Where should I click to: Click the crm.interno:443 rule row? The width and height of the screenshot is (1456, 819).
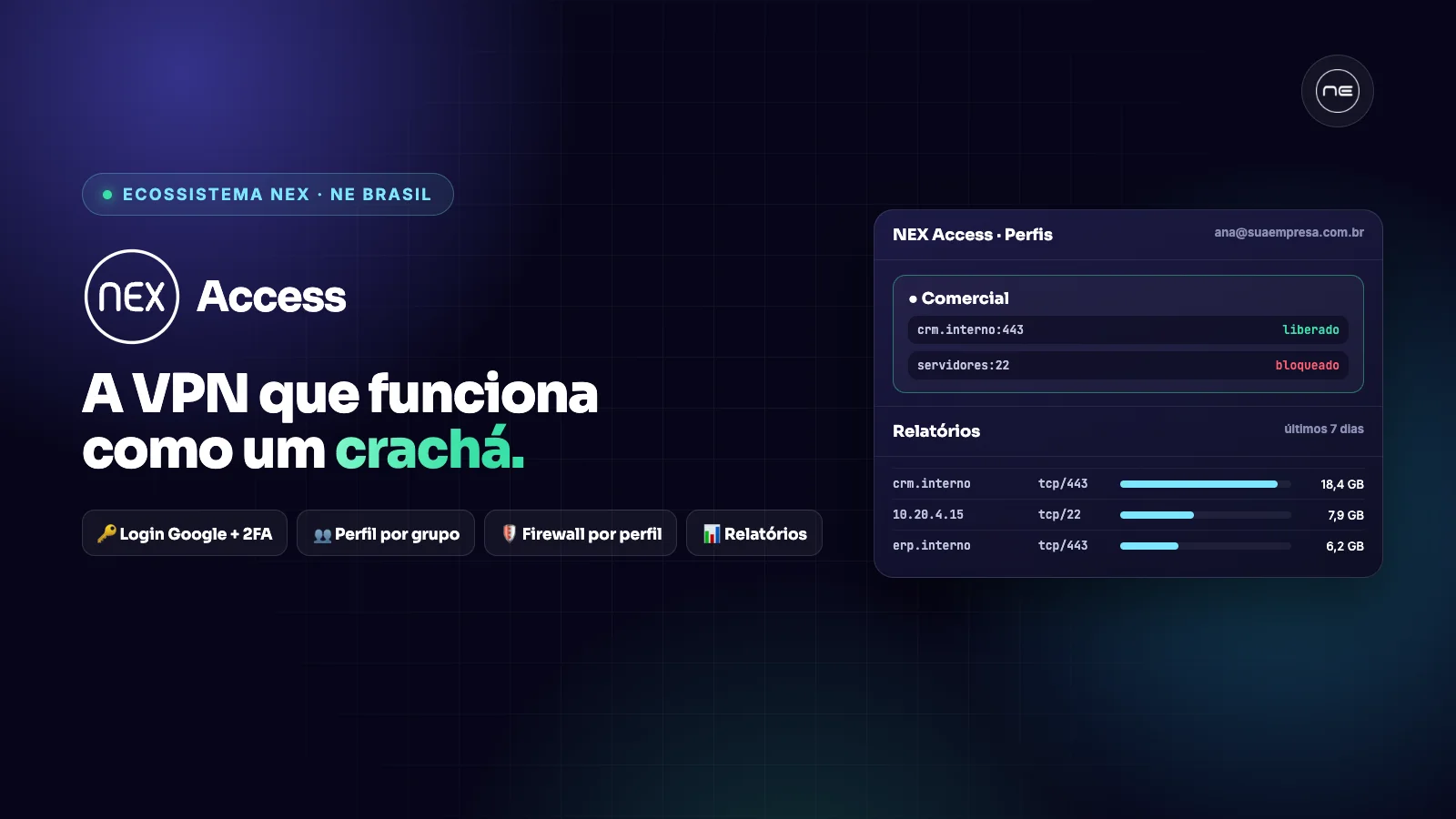1128,329
